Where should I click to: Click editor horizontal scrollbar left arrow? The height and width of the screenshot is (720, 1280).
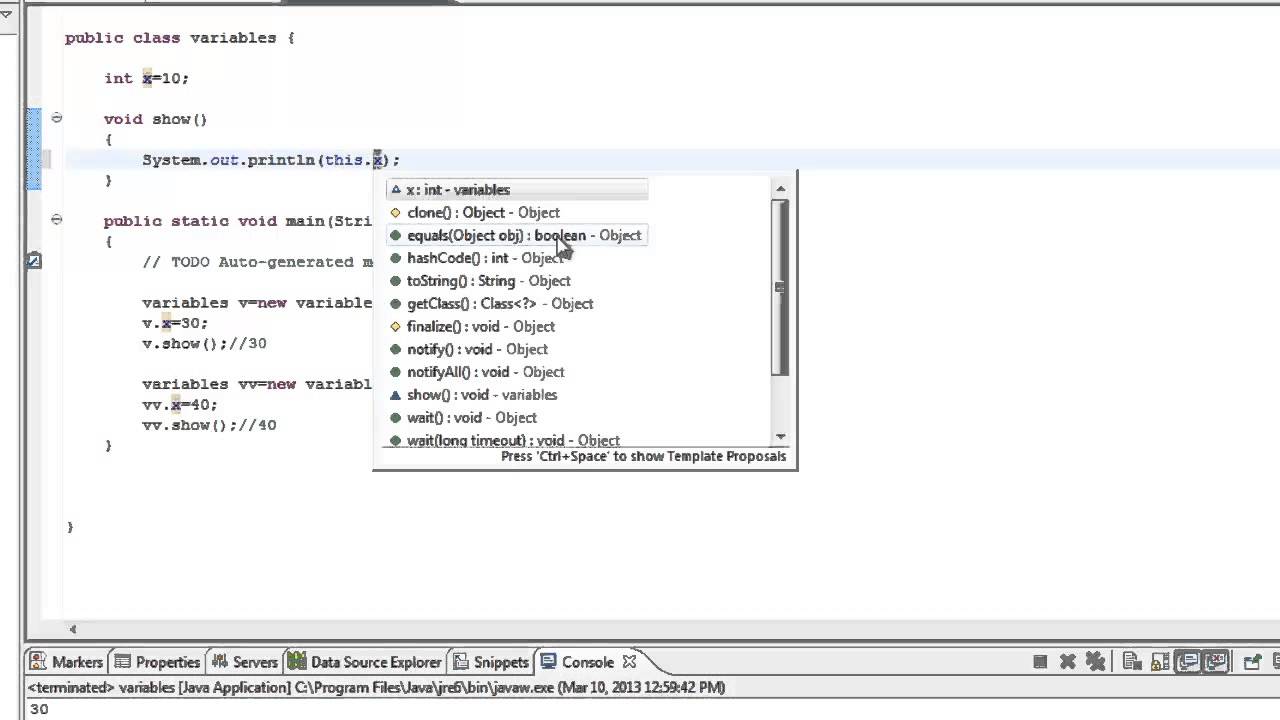72,629
